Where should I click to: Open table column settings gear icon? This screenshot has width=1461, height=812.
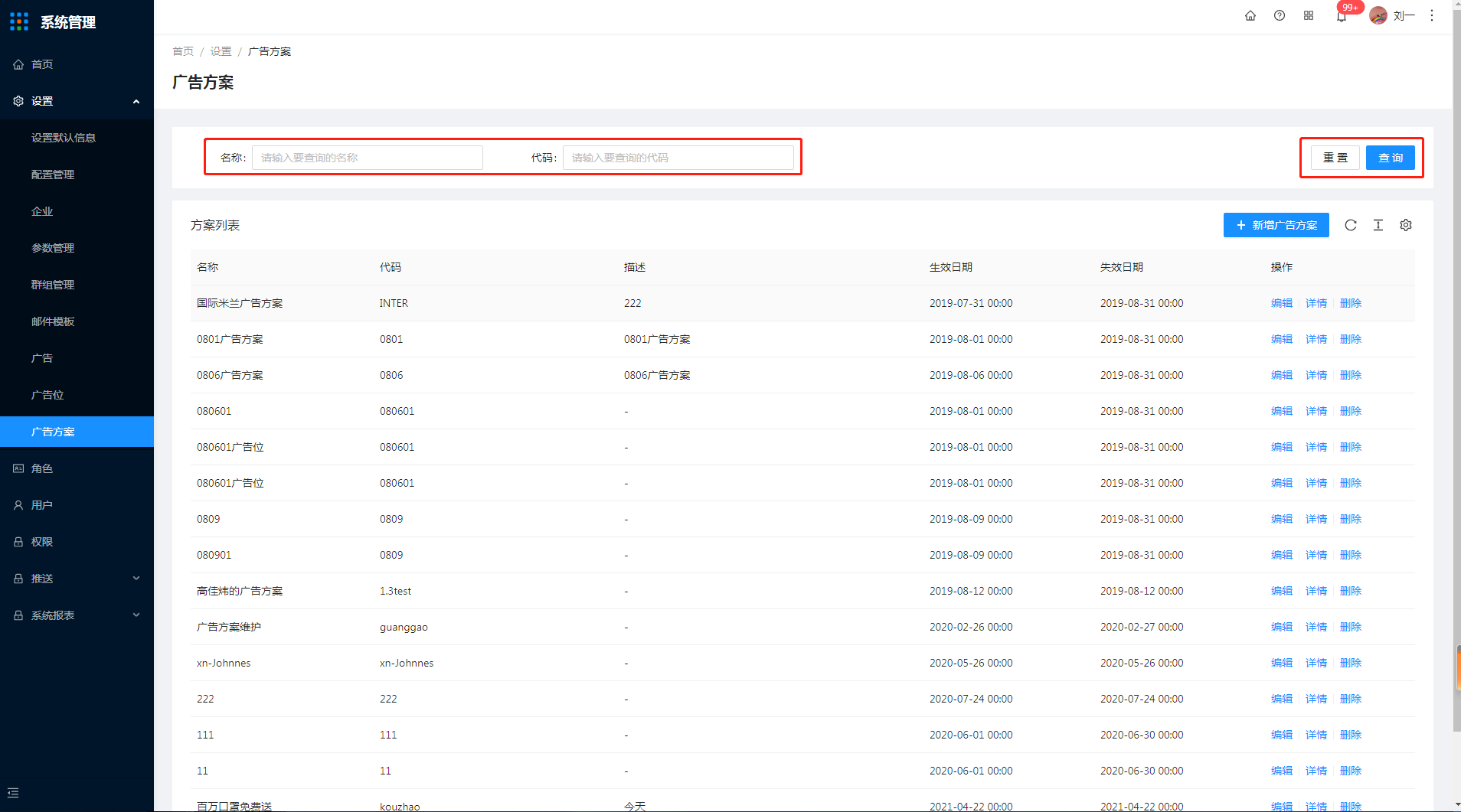click(1406, 225)
